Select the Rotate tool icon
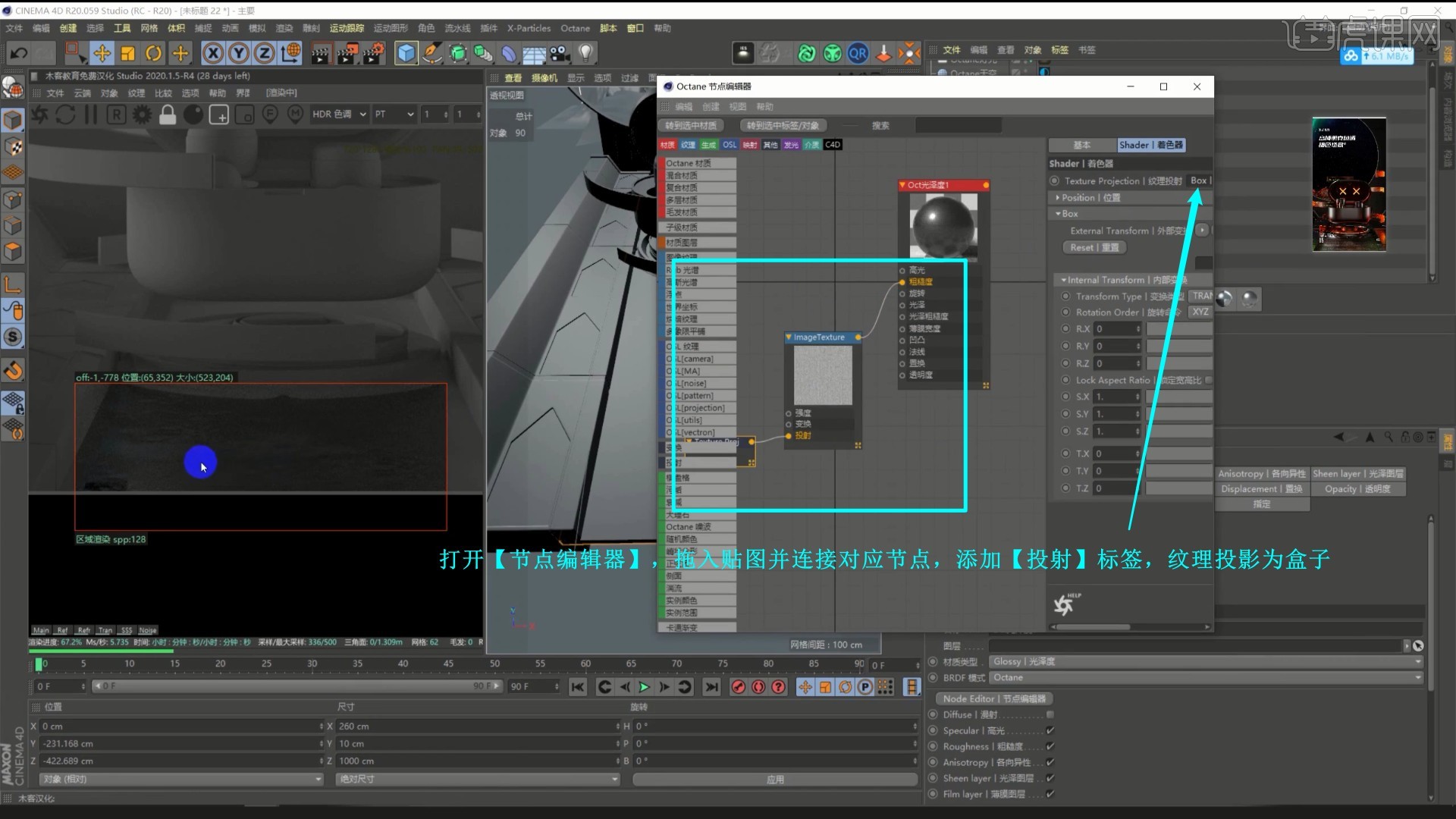Viewport: 1456px width, 819px height. [x=154, y=53]
